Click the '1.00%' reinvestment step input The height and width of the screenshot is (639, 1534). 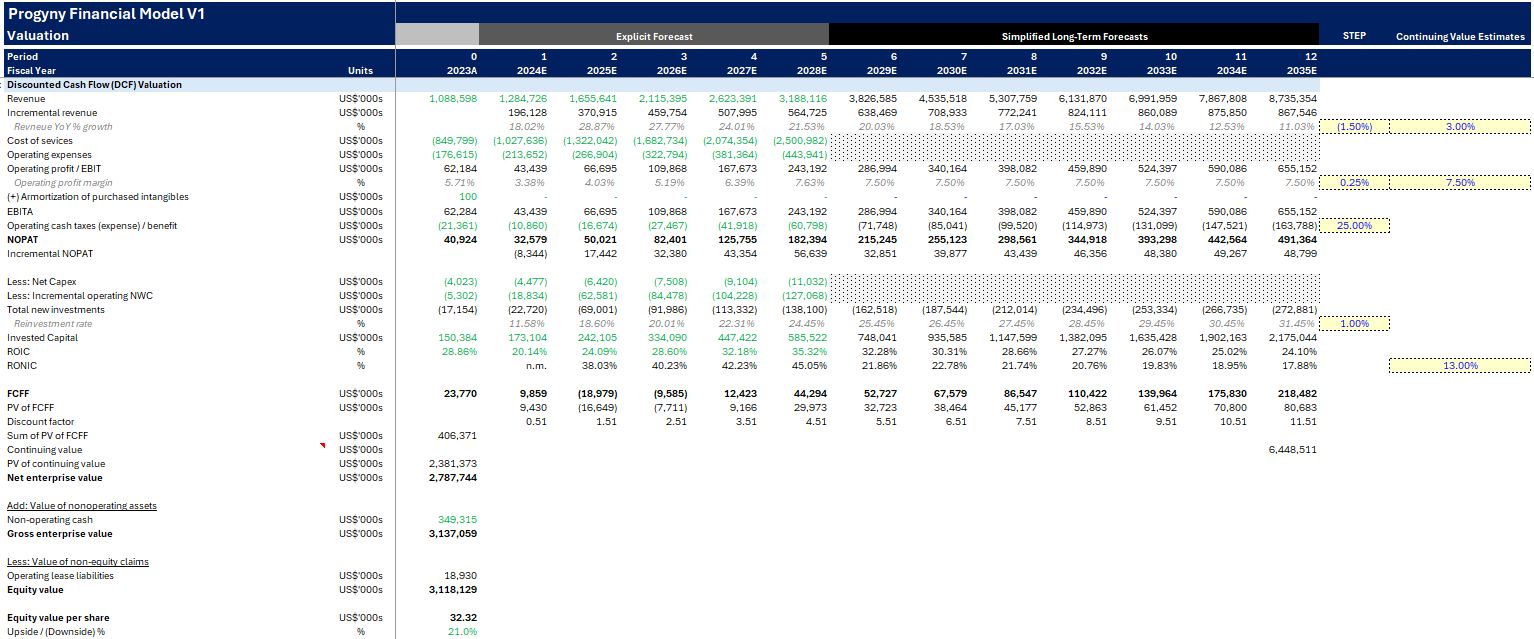tap(1355, 323)
